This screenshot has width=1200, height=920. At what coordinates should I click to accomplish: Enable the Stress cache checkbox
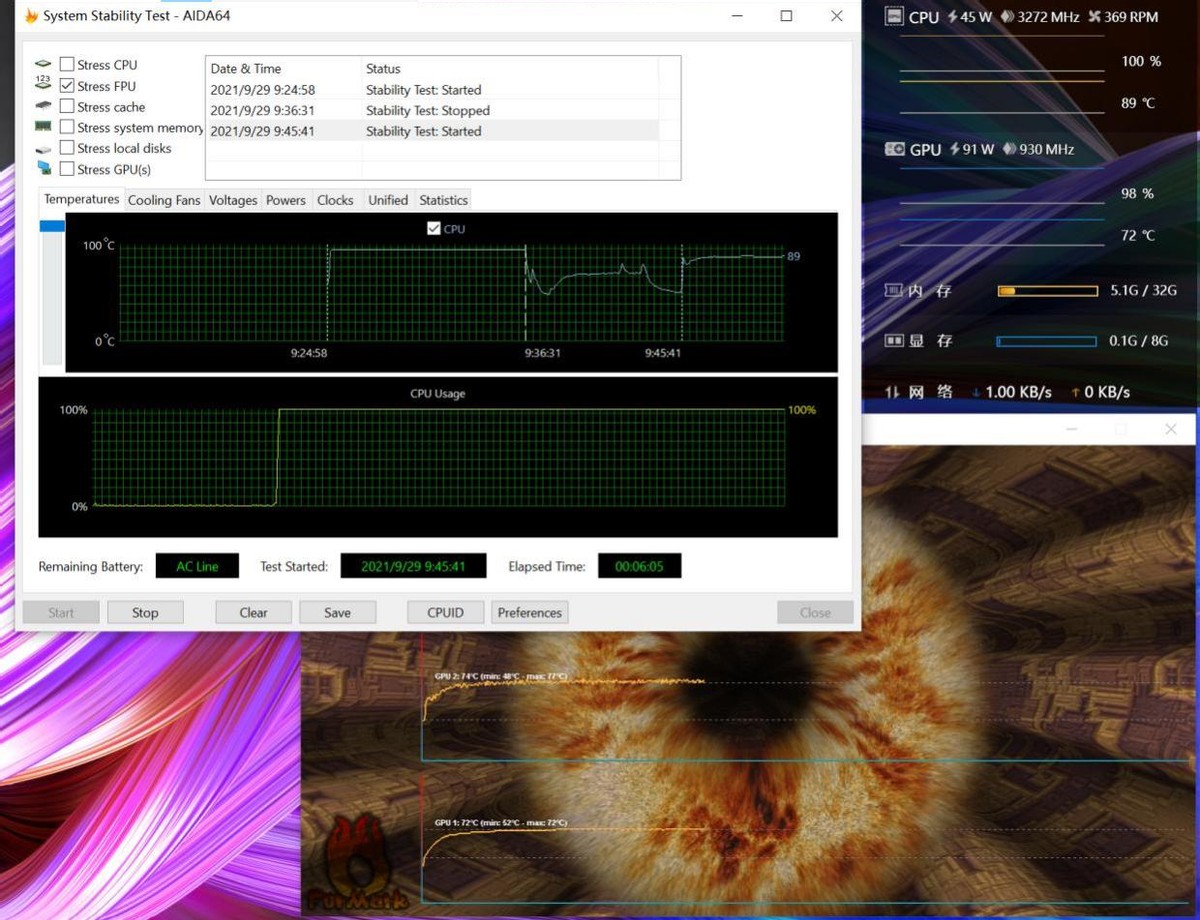point(67,106)
